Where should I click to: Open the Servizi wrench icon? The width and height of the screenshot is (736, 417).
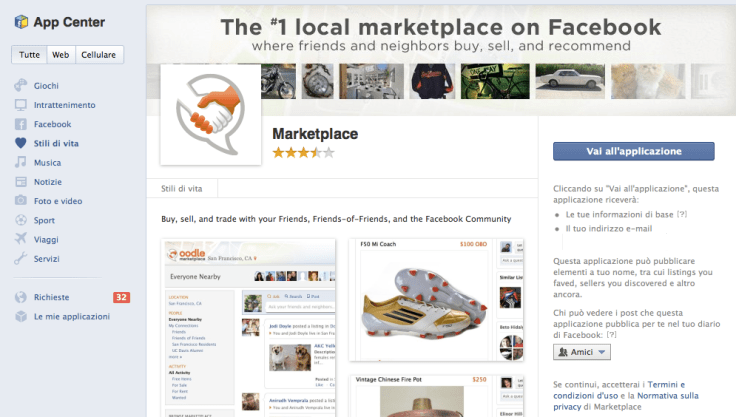(x=21, y=258)
